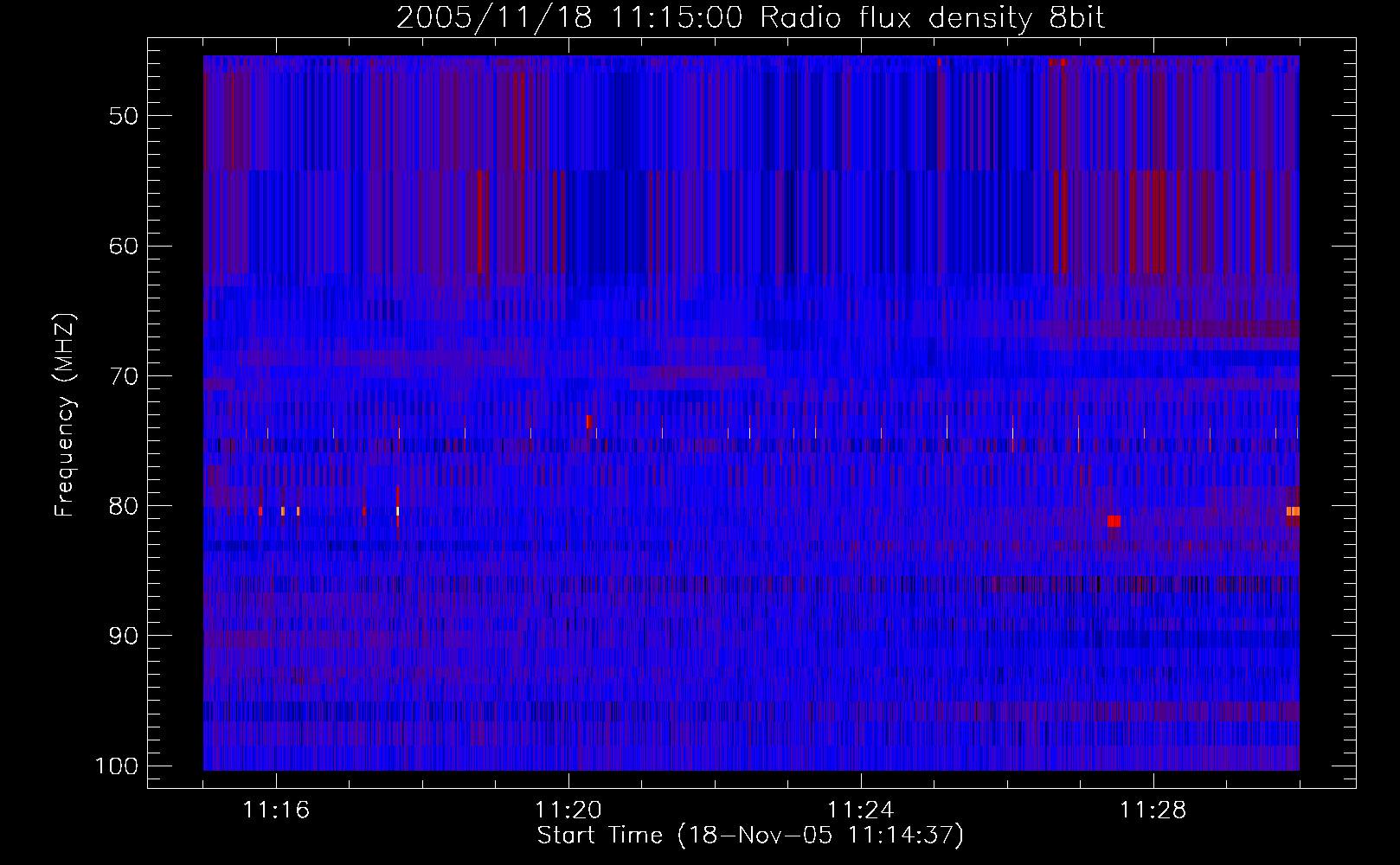Click the plot title "2005/11/18 11:15:00 Radio flux density 8bit"
The height and width of the screenshot is (865, 1400).
coord(750,17)
